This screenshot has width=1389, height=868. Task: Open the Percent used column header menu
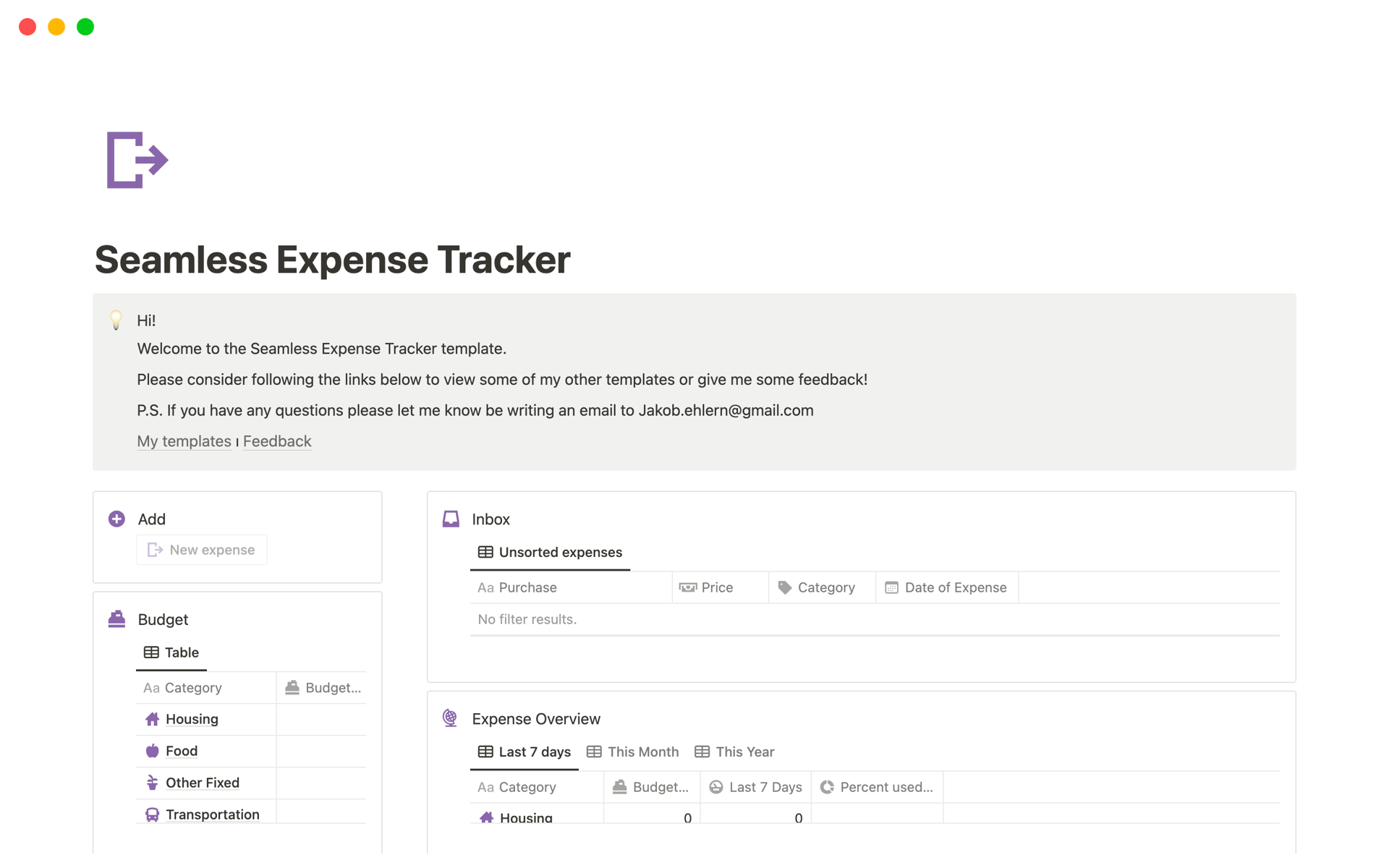(877, 787)
